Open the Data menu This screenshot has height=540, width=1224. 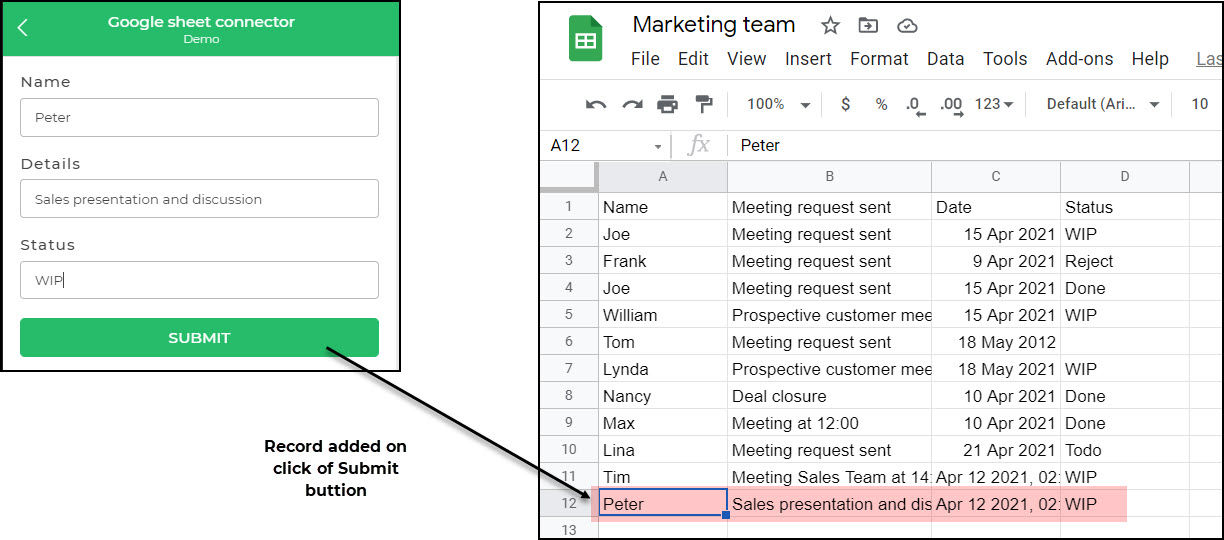click(945, 59)
